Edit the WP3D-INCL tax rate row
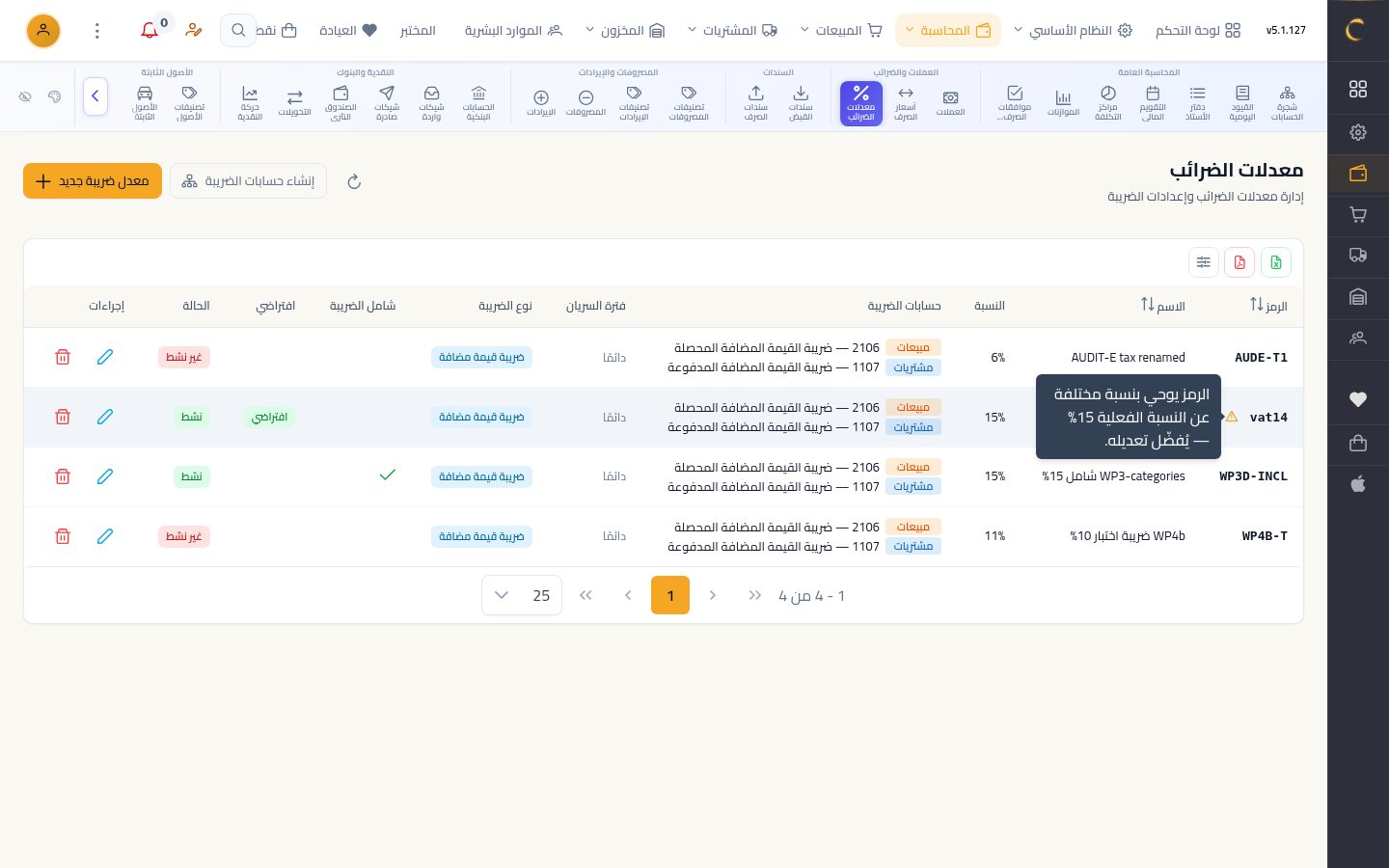The height and width of the screenshot is (868, 1389). [x=105, y=476]
